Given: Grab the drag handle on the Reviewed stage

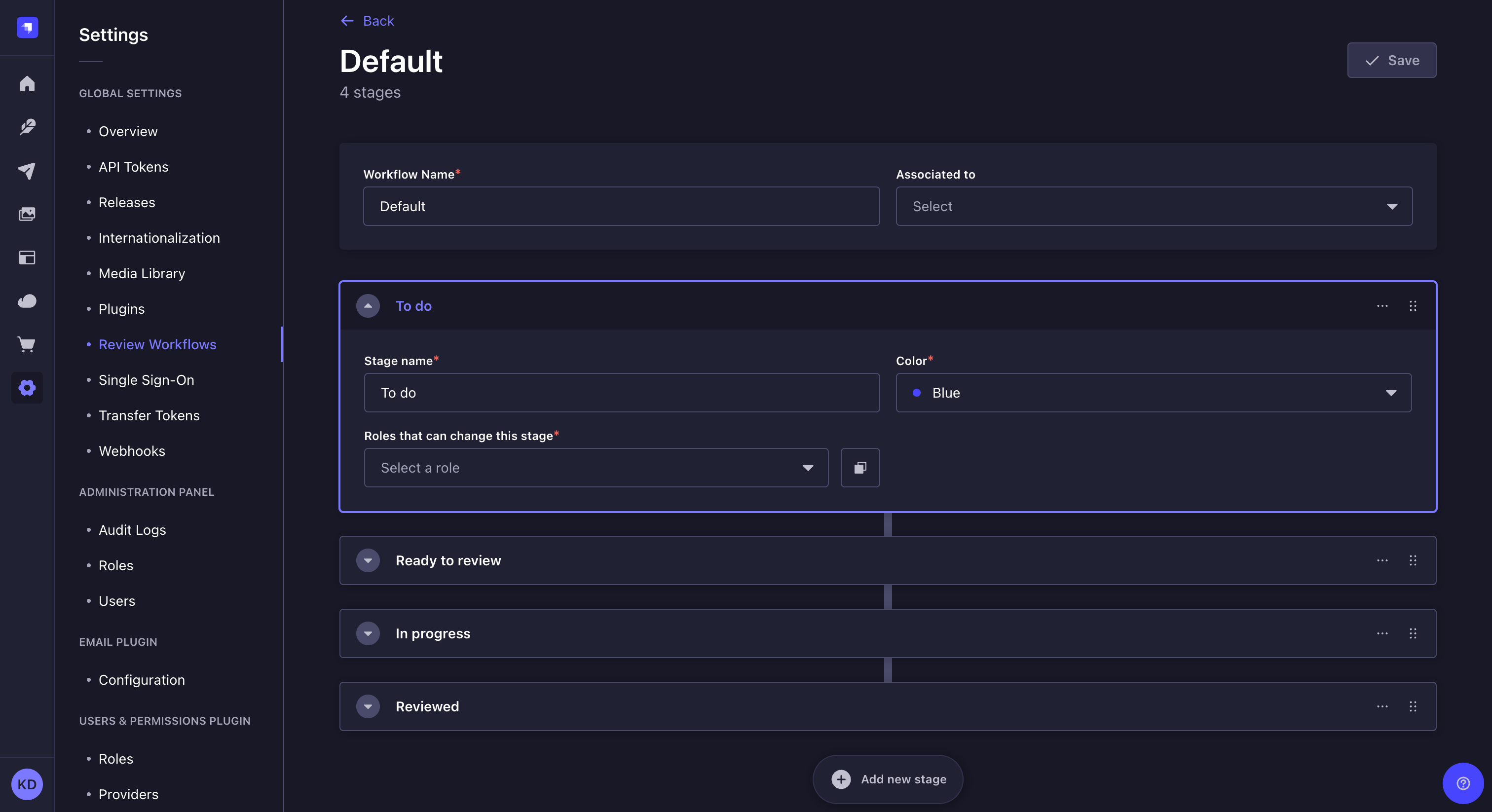Looking at the screenshot, I should pyautogui.click(x=1413, y=706).
